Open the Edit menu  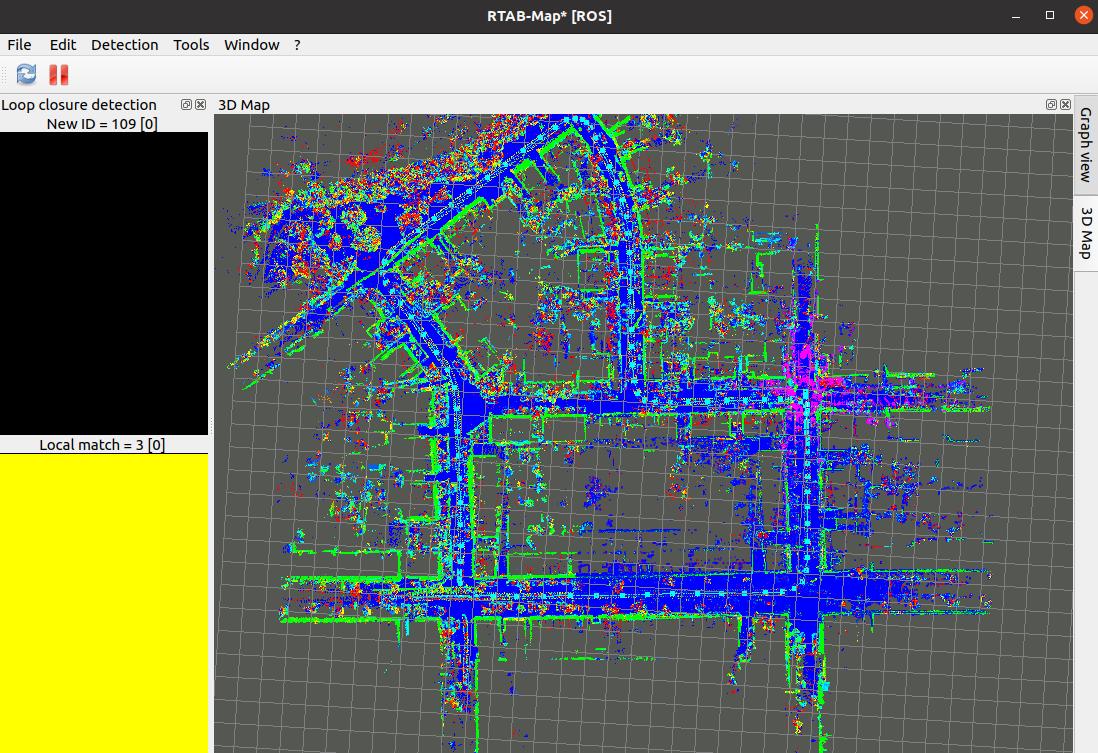(63, 45)
